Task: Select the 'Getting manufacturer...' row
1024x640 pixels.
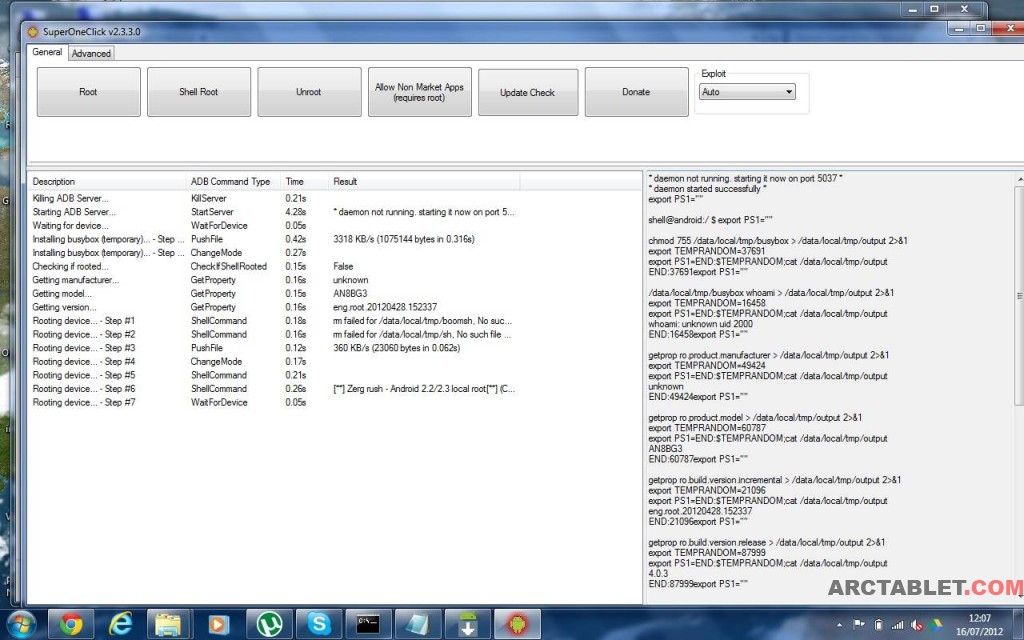Action: (274, 280)
